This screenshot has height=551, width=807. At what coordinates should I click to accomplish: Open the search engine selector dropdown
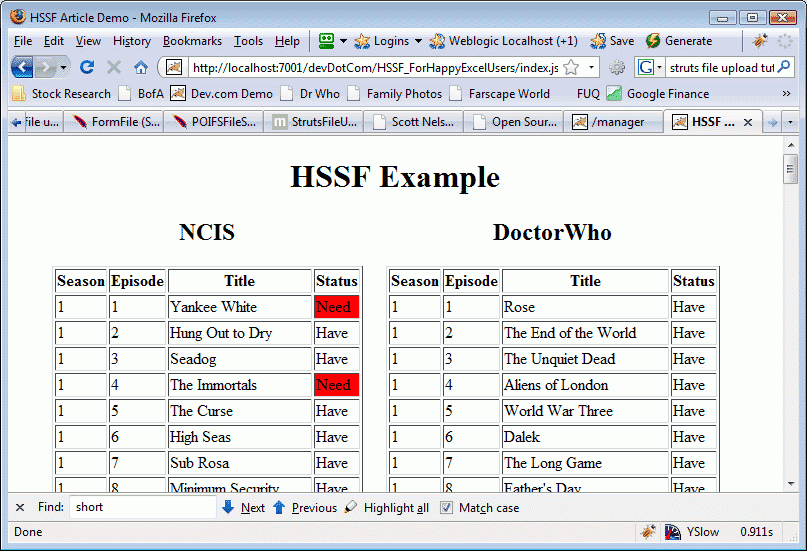coord(659,67)
